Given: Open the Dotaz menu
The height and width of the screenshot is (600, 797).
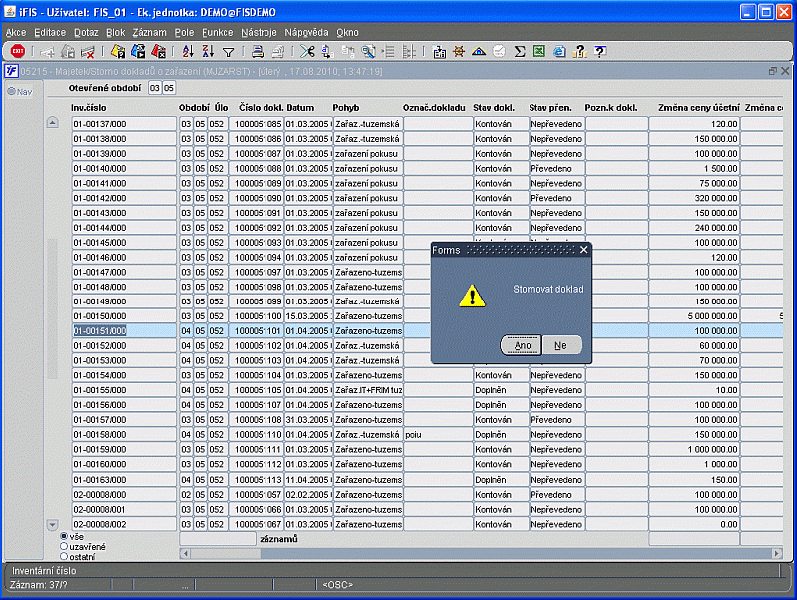Looking at the screenshot, I should (x=86, y=33).
